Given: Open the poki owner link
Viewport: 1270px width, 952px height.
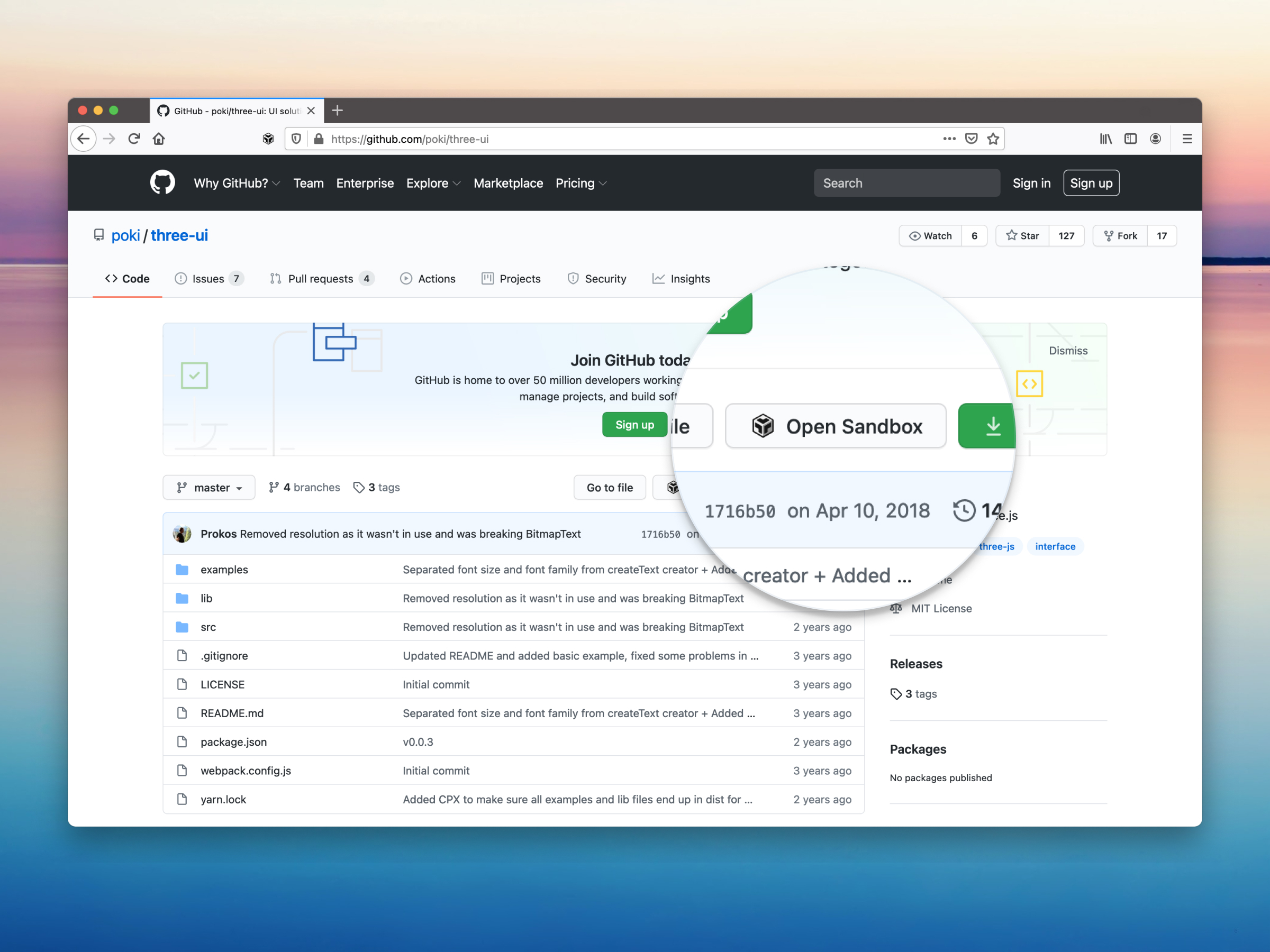Looking at the screenshot, I should coord(125,235).
